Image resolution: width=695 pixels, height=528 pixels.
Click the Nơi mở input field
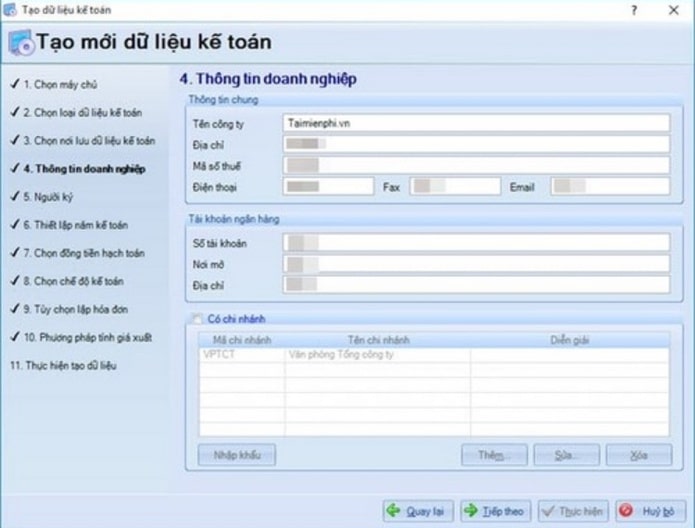tap(476, 264)
